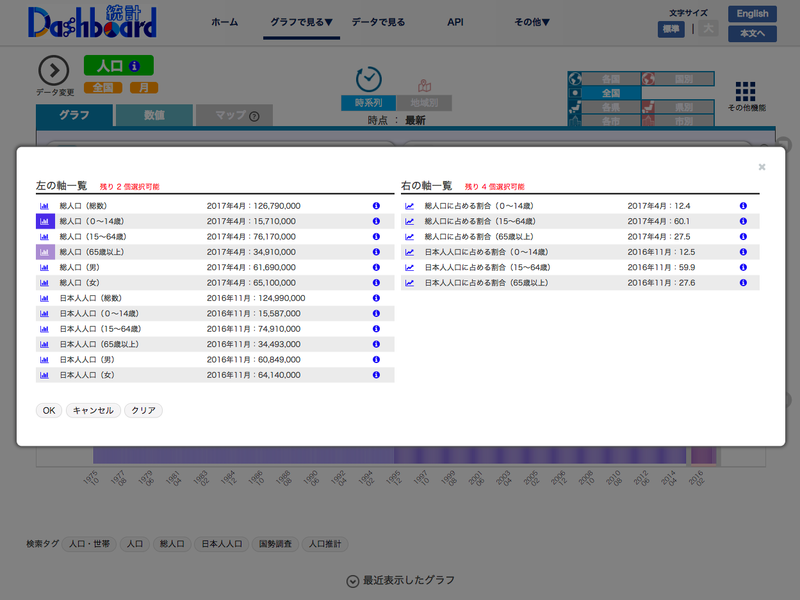
Task: Select 全国 region option
Action: point(611,93)
